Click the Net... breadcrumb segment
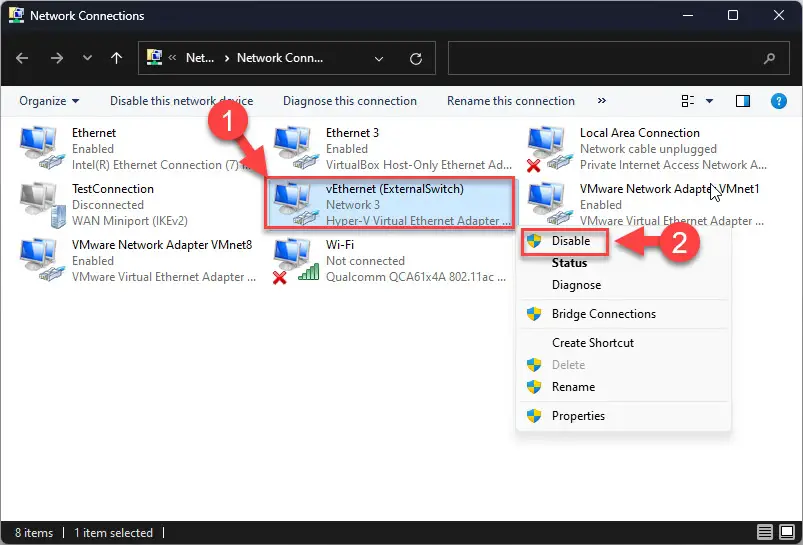 tap(200, 58)
